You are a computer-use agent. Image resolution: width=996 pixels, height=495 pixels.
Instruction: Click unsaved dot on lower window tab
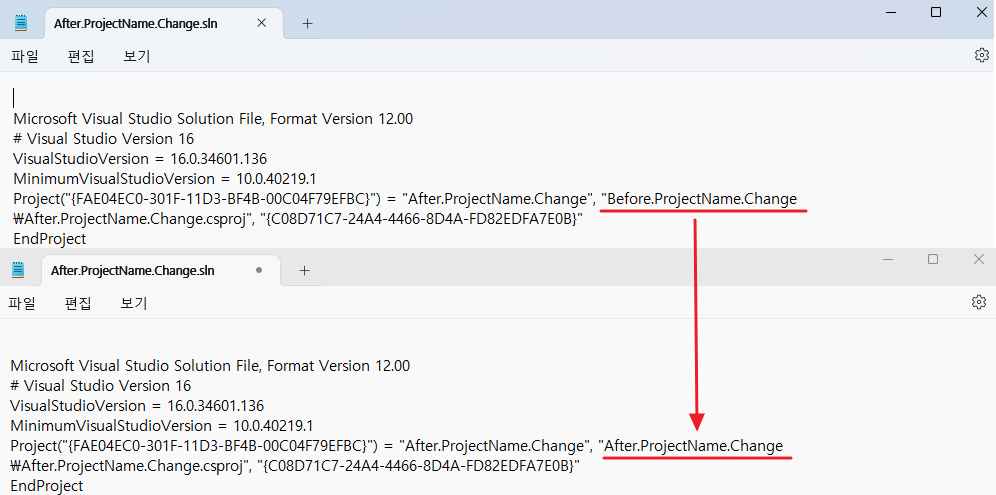pos(259,270)
